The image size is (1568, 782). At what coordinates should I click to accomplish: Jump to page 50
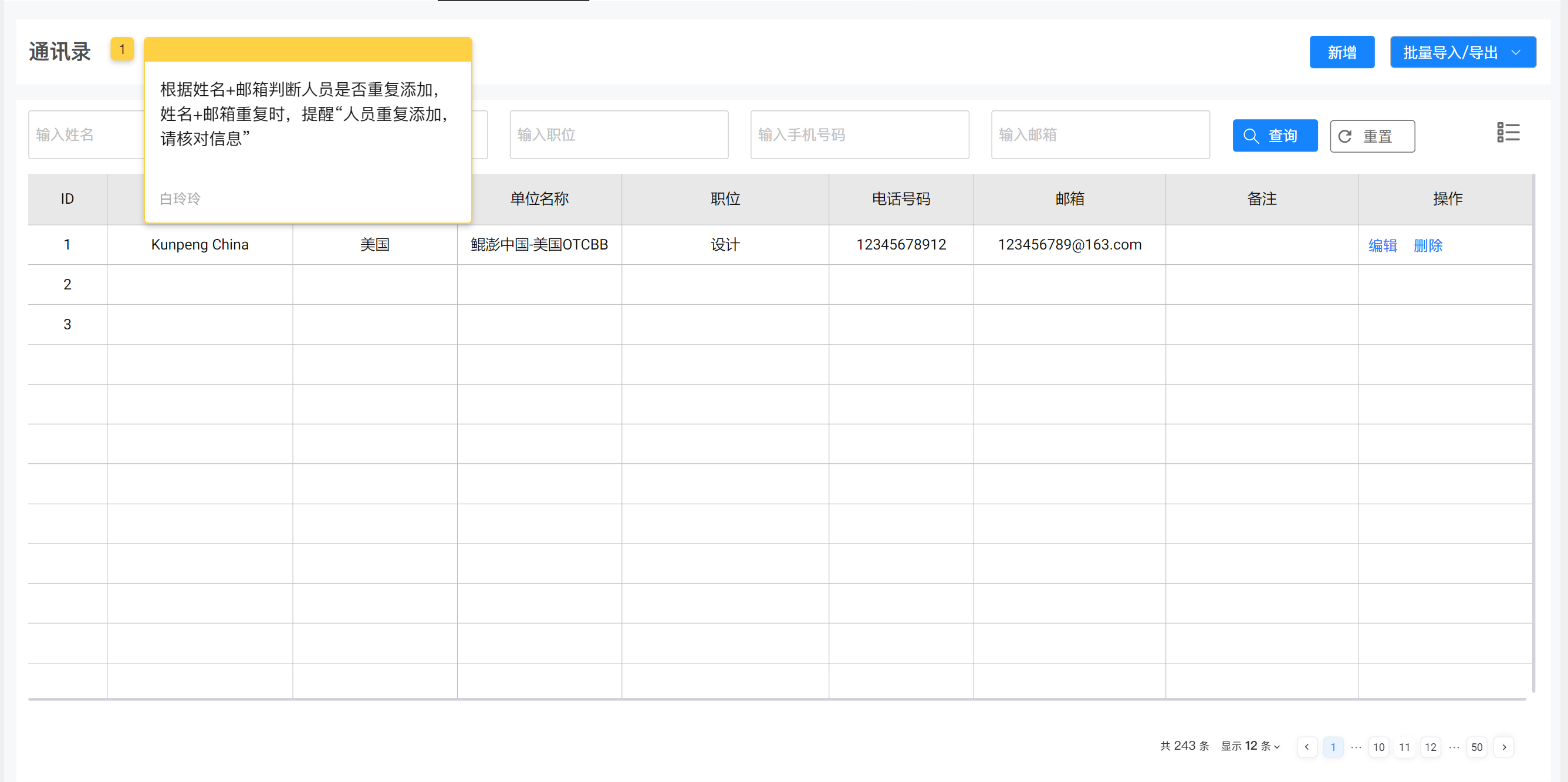click(x=1476, y=747)
